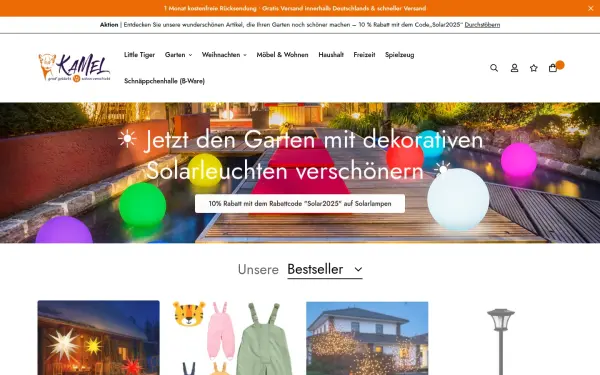Image resolution: width=600 pixels, height=375 pixels.
Task: Open the user account icon
Action: 514,68
